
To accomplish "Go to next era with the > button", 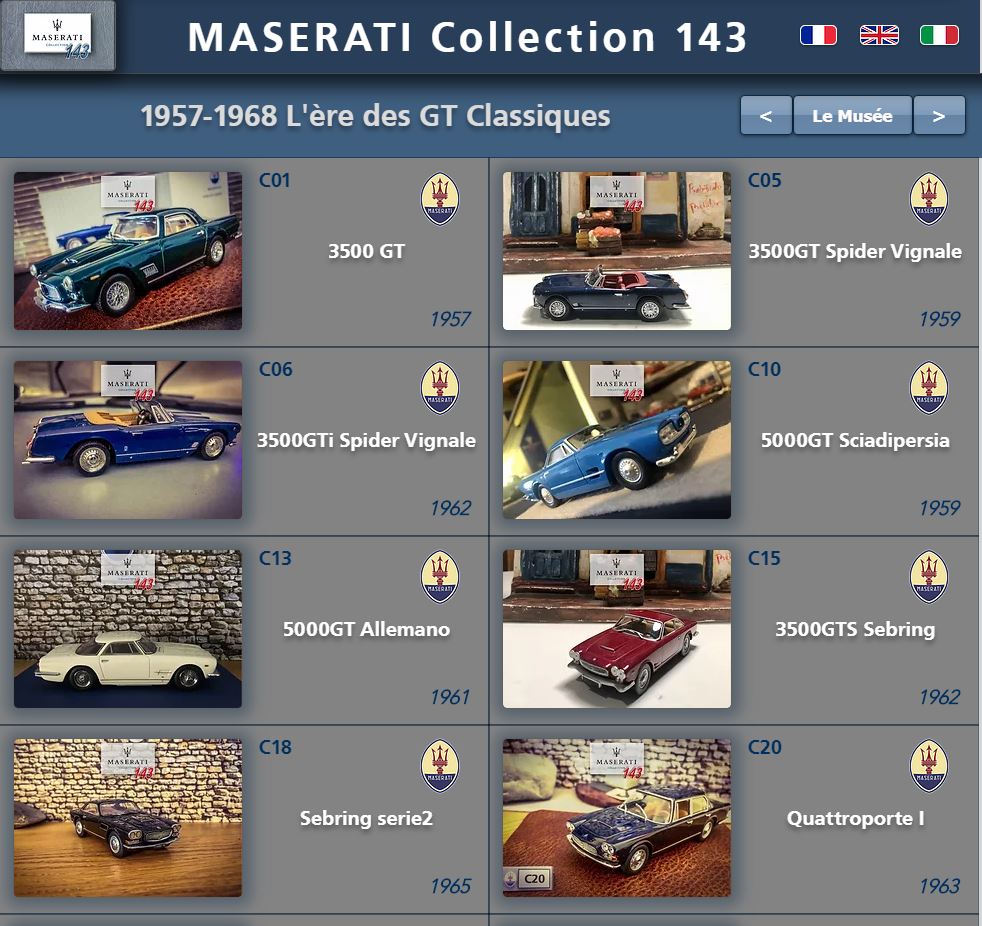I will point(939,115).
